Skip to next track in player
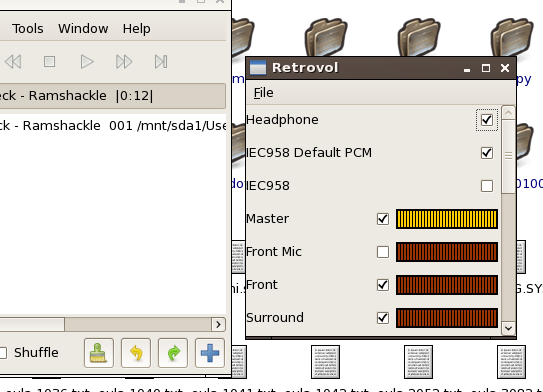The width and height of the screenshot is (543, 392). 161,62
